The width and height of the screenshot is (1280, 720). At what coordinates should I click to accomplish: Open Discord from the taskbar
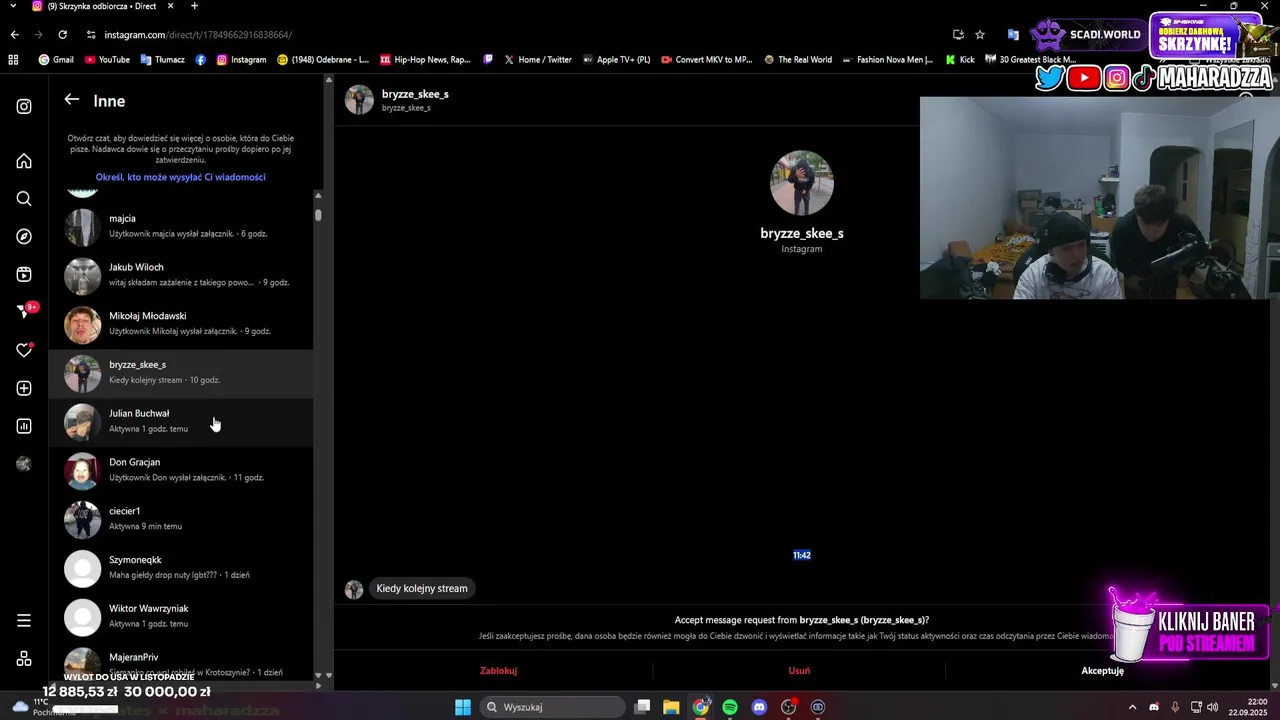tap(759, 707)
